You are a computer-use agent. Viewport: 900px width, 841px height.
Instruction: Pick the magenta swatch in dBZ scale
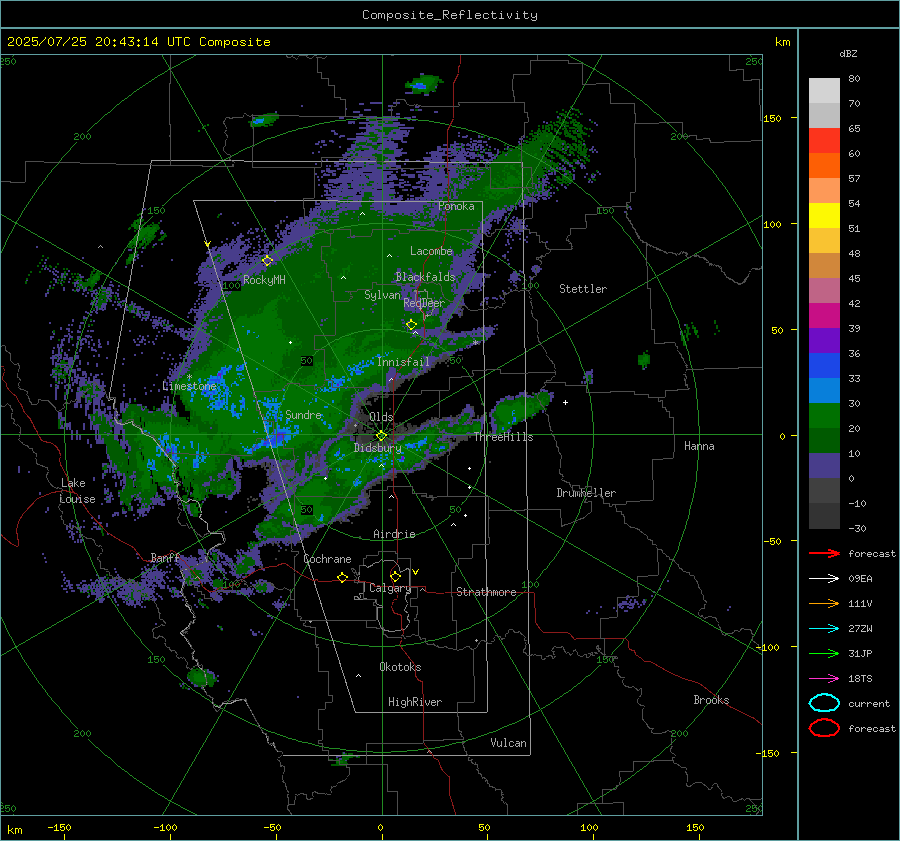click(x=824, y=316)
